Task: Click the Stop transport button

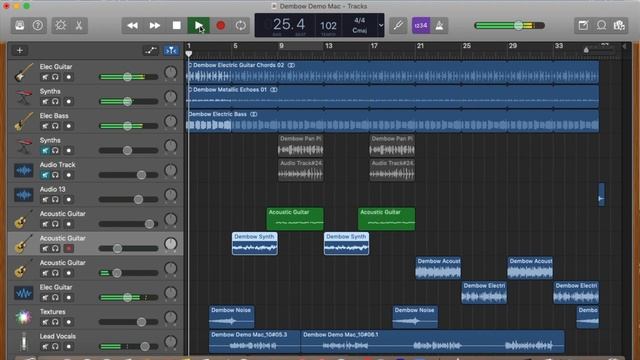Action: 177,25
